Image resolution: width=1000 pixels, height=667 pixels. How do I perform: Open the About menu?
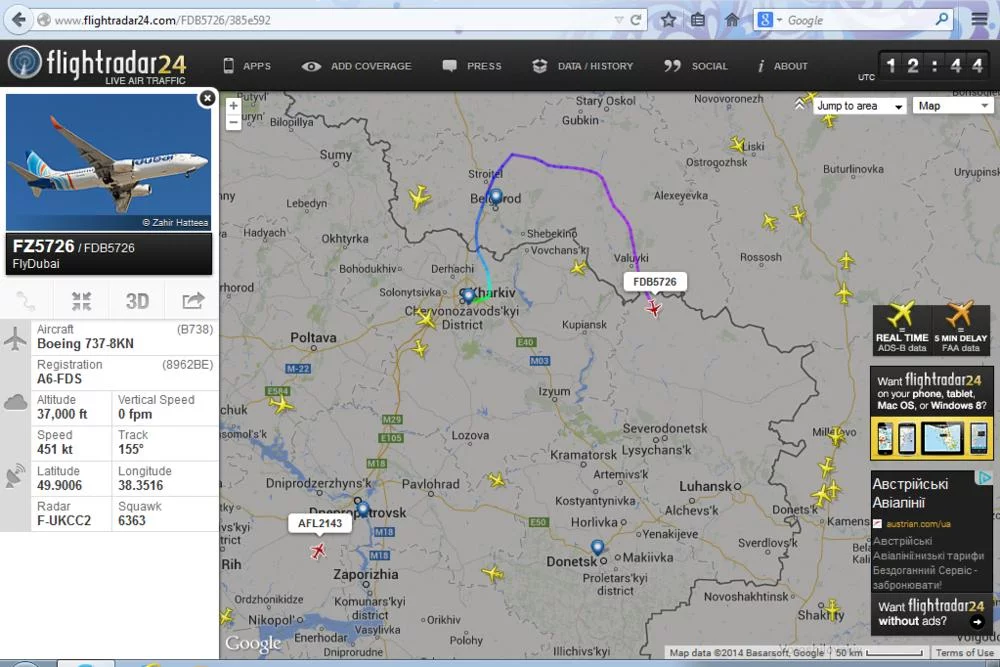point(783,66)
